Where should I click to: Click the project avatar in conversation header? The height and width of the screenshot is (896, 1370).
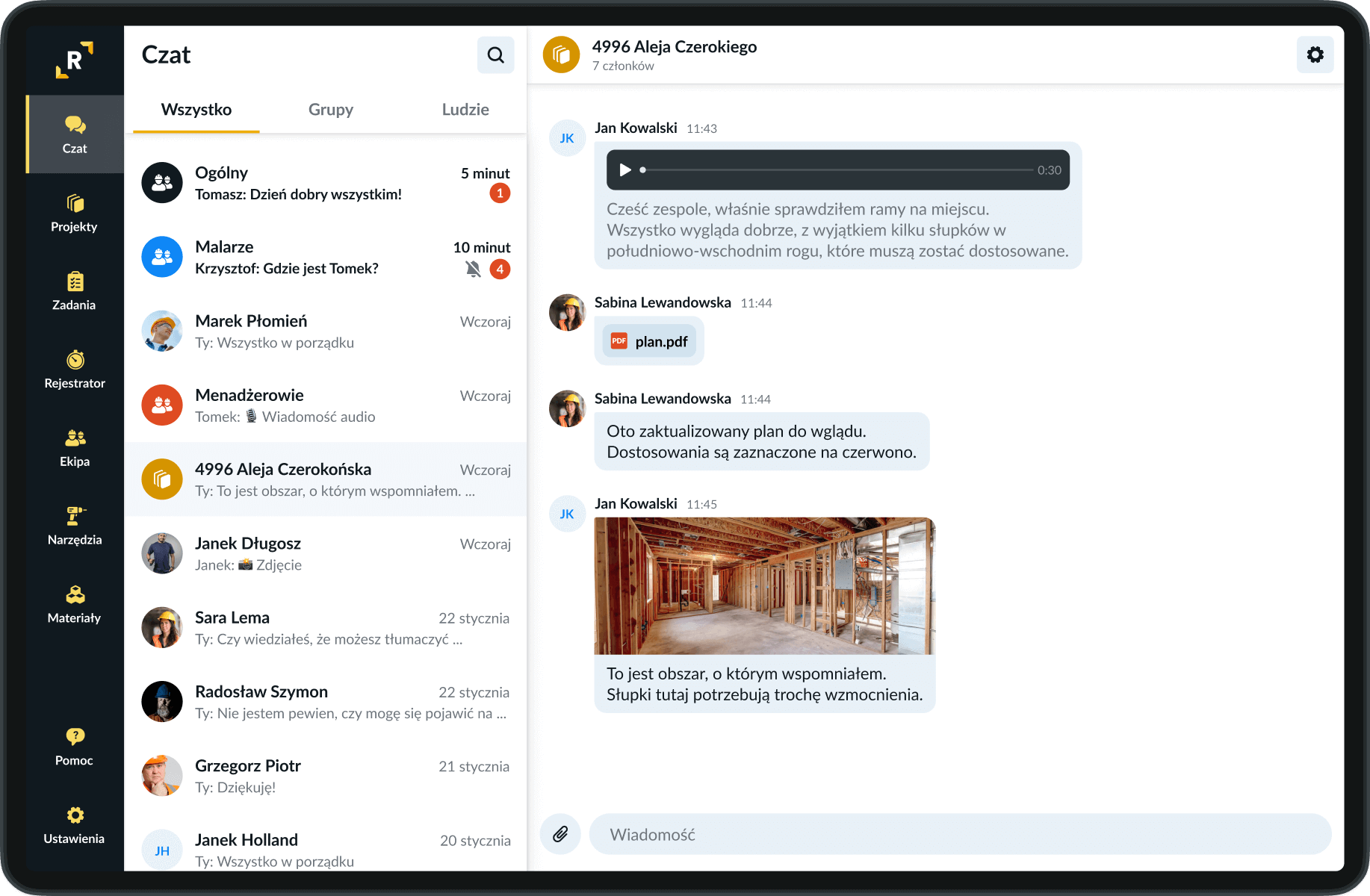[562, 55]
